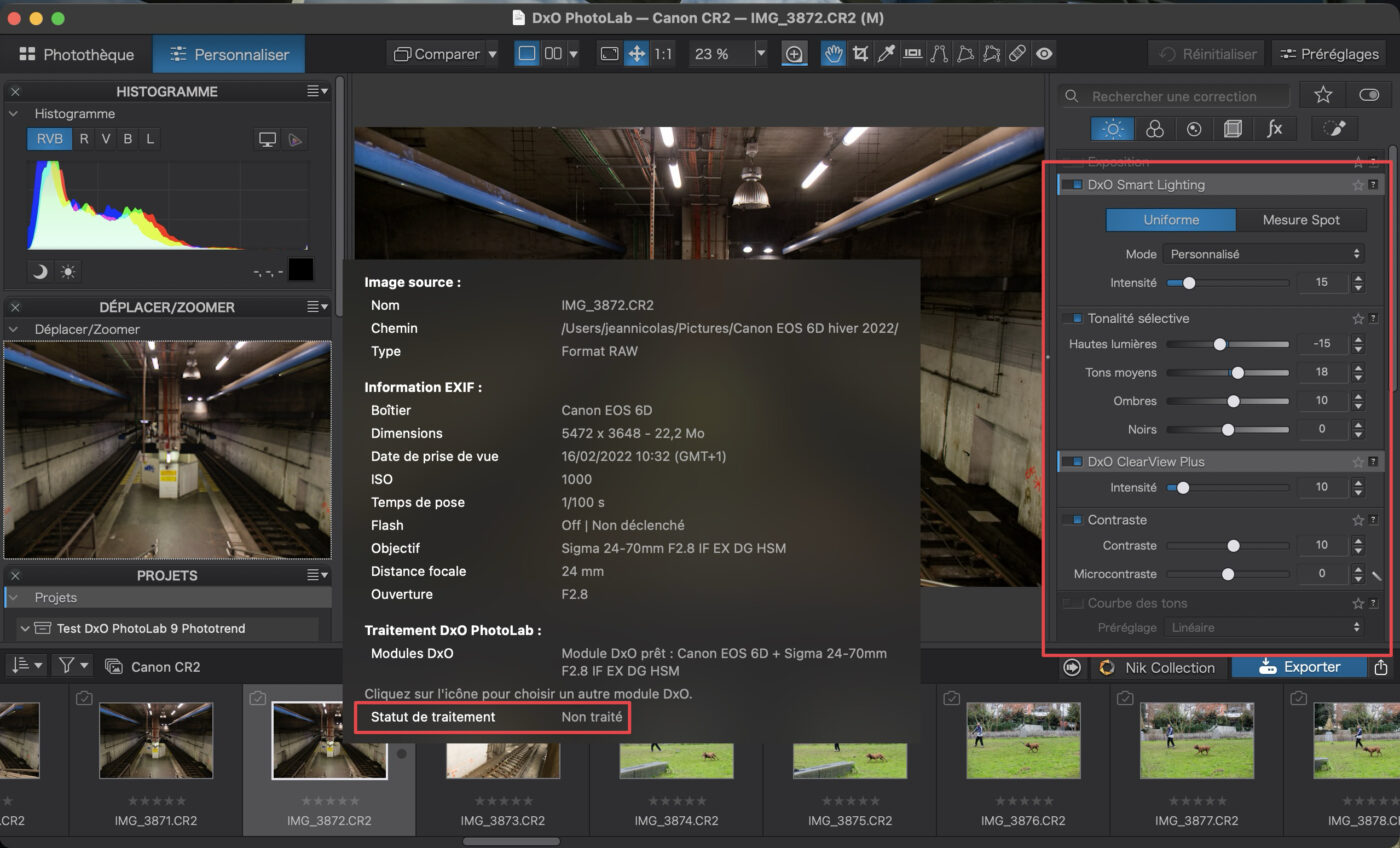This screenshot has height=848, width=1400.
Task: Select the Crop tool in the toolbar
Action: tap(860, 54)
